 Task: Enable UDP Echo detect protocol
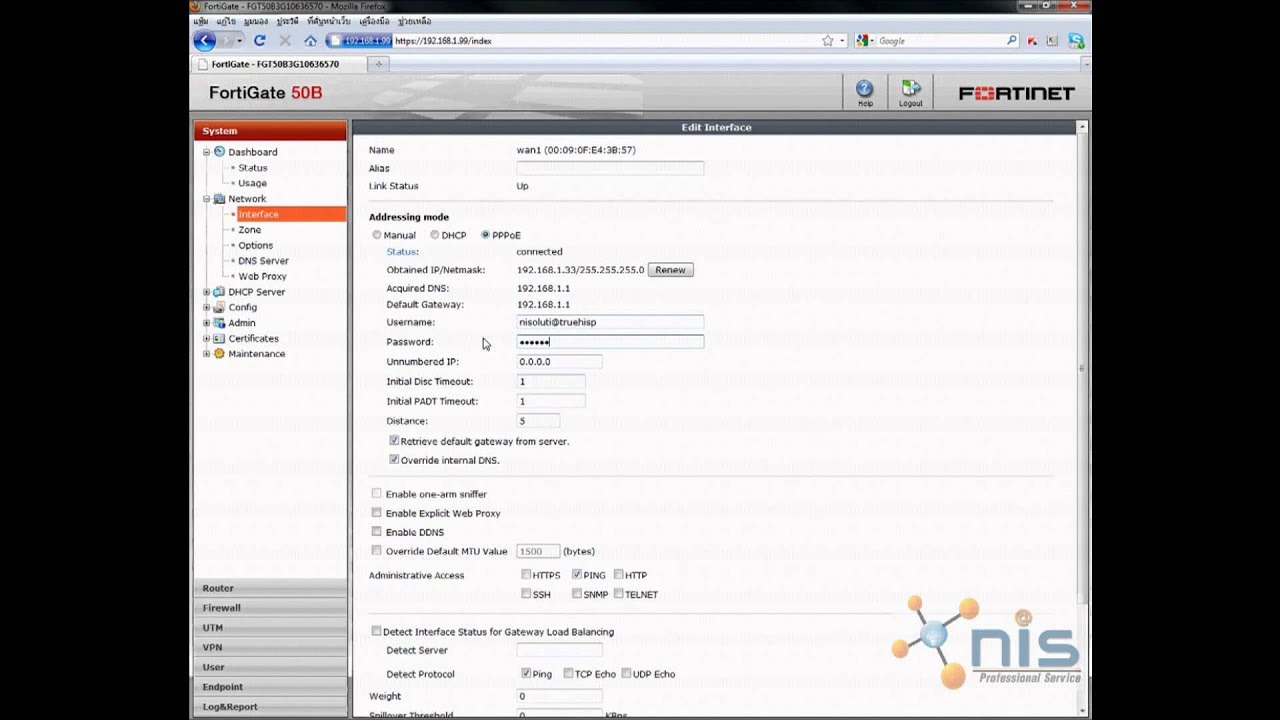[x=627, y=673]
